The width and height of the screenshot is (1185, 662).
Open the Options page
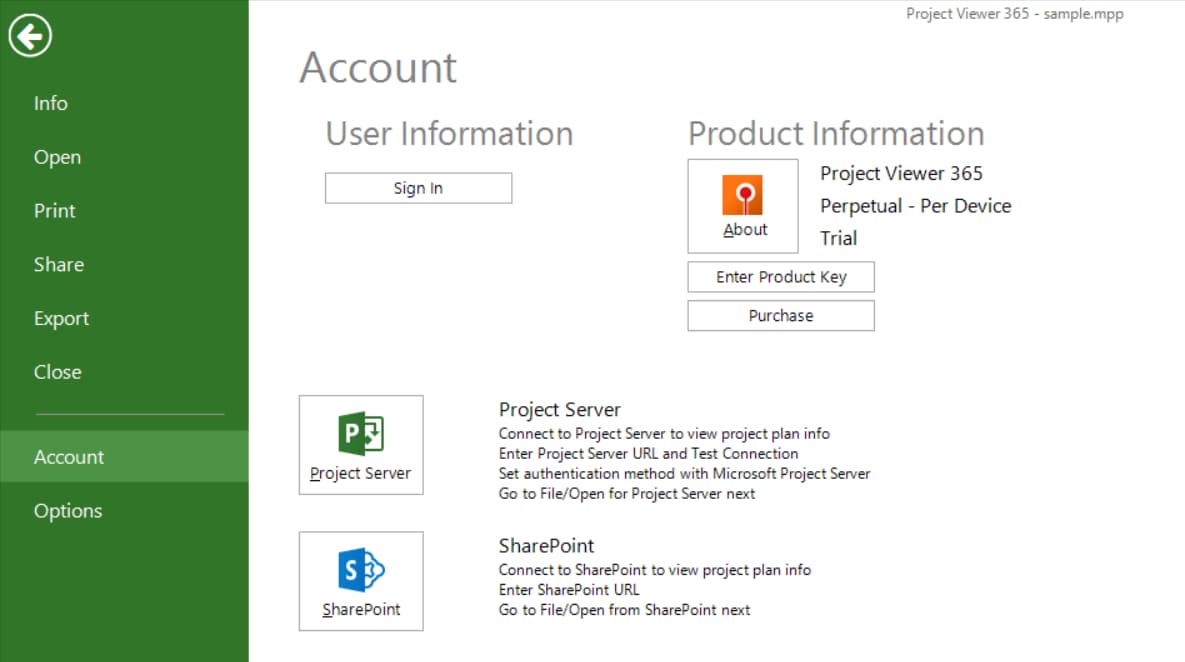(68, 511)
